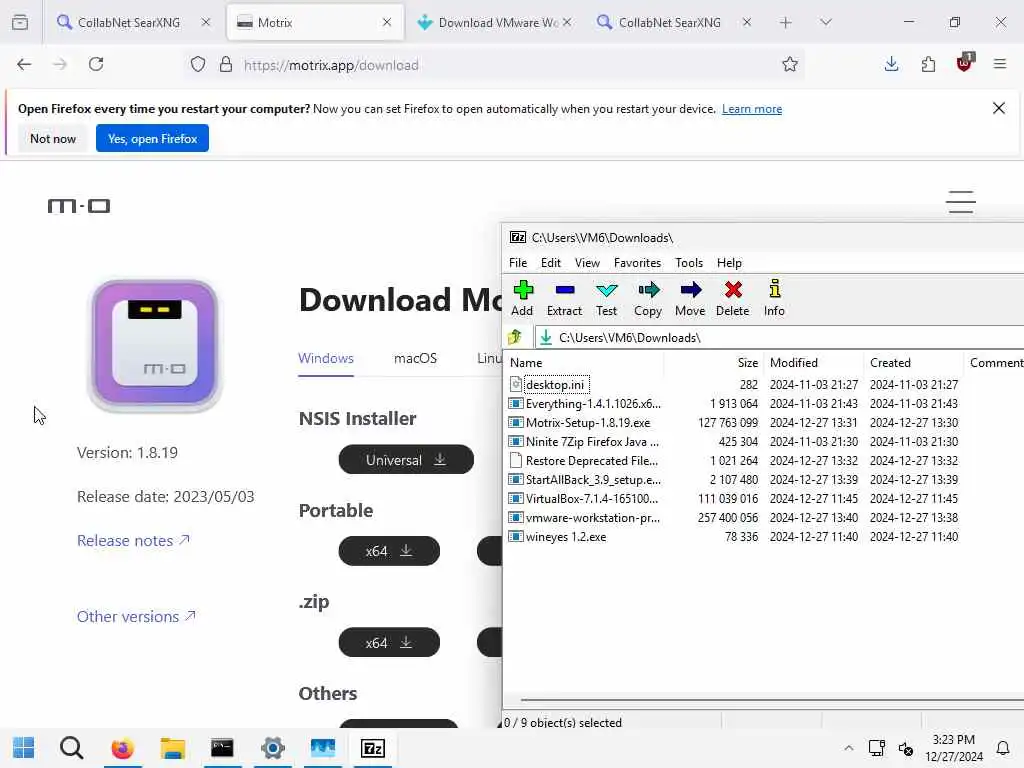The width and height of the screenshot is (1024, 768).
Task: Open the 7-Zip Tools menu
Action: [689, 263]
